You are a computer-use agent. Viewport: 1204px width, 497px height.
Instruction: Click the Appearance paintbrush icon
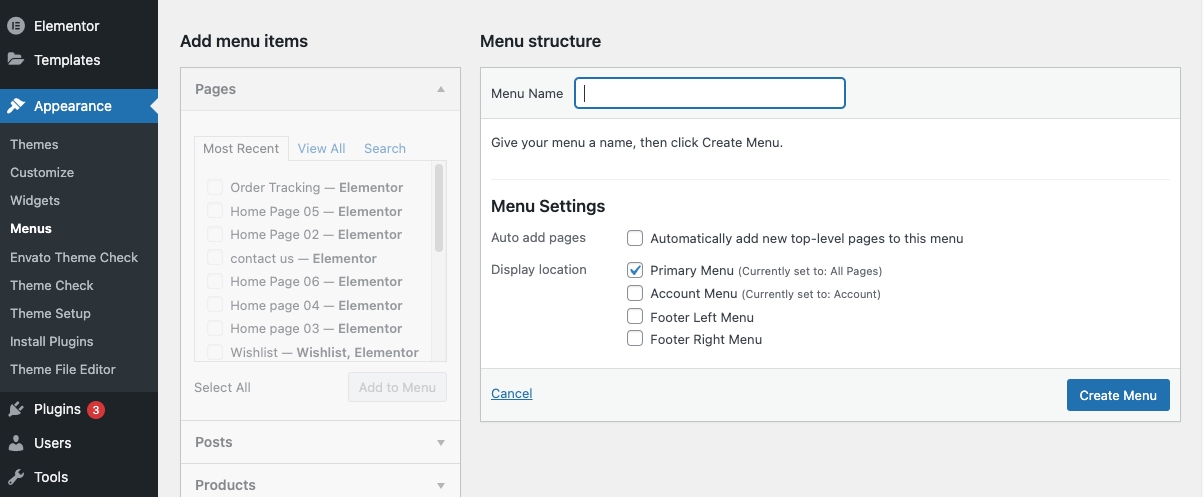click(x=16, y=106)
